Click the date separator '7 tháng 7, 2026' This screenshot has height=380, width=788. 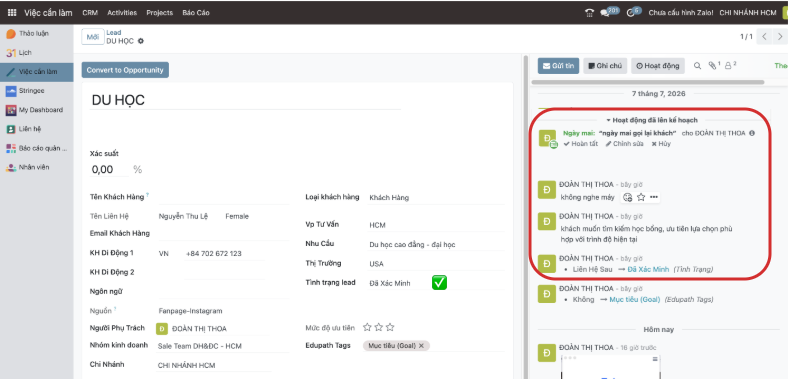click(x=658, y=93)
